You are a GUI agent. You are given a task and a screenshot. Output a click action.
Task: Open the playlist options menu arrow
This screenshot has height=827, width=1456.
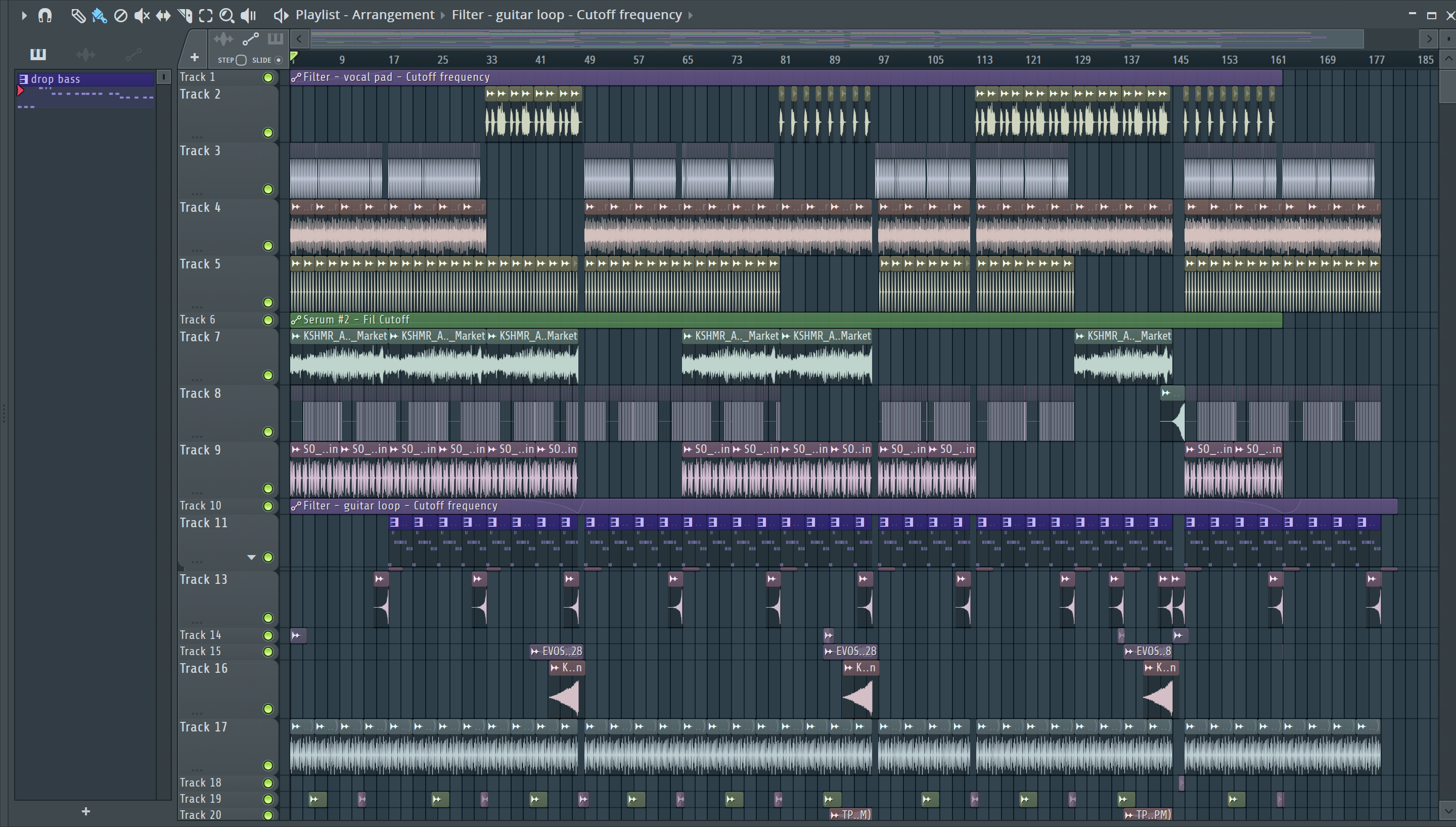coord(24,15)
